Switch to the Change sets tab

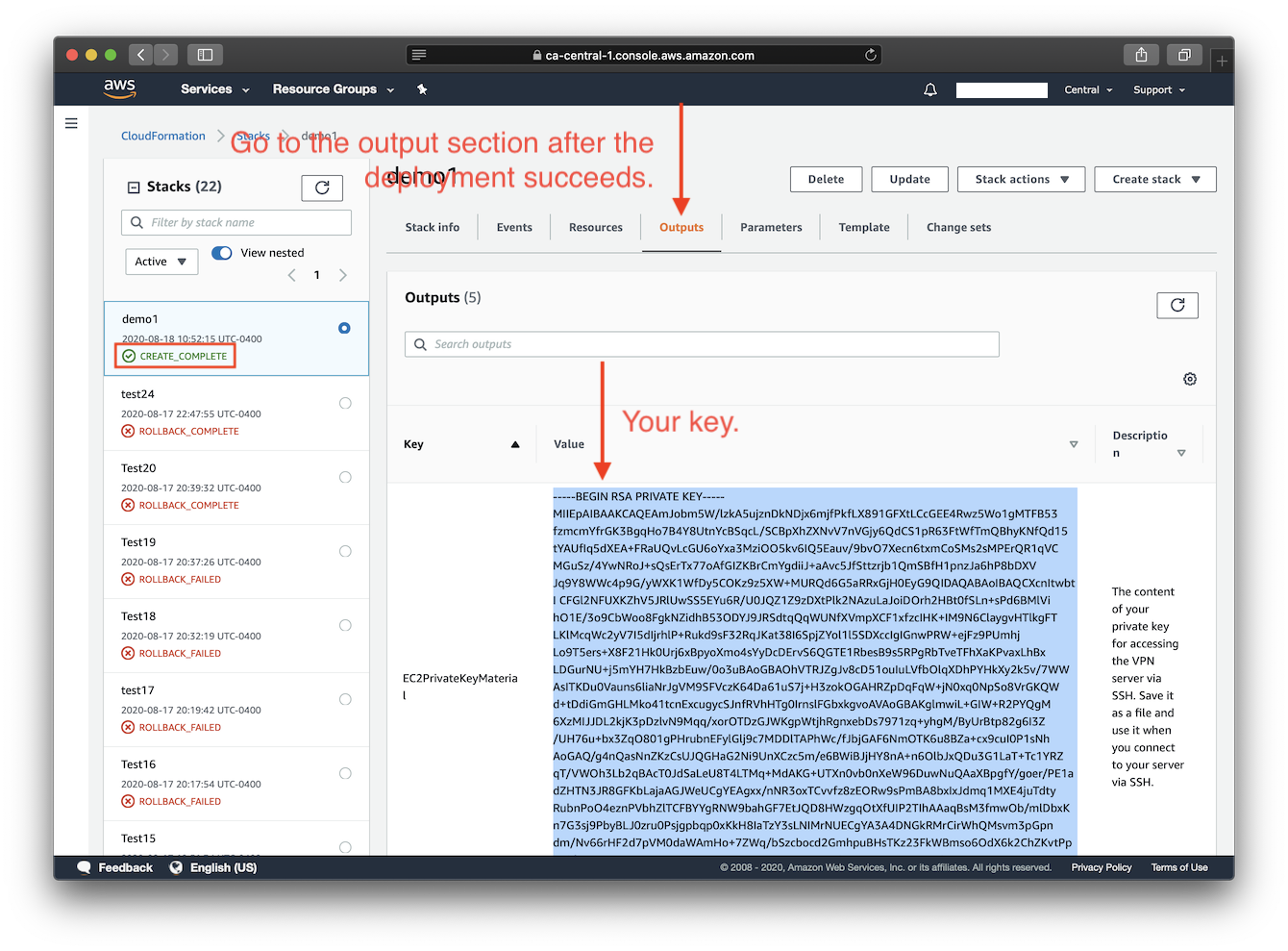958,228
